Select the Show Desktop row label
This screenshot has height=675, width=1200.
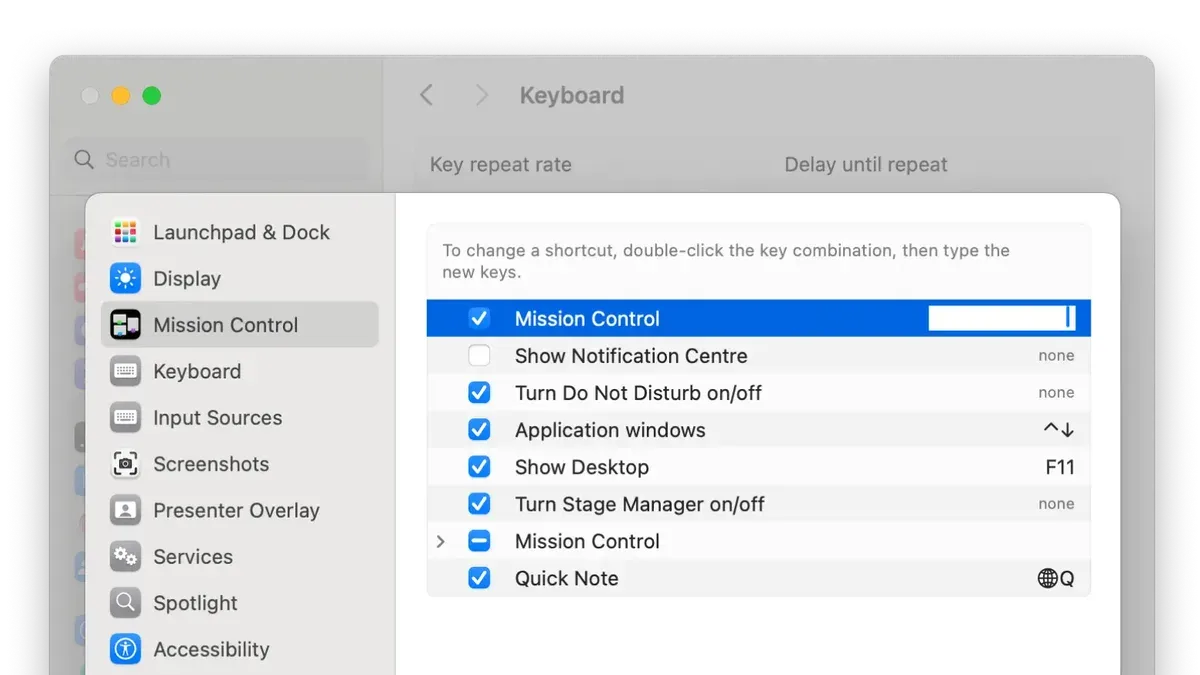click(582, 467)
